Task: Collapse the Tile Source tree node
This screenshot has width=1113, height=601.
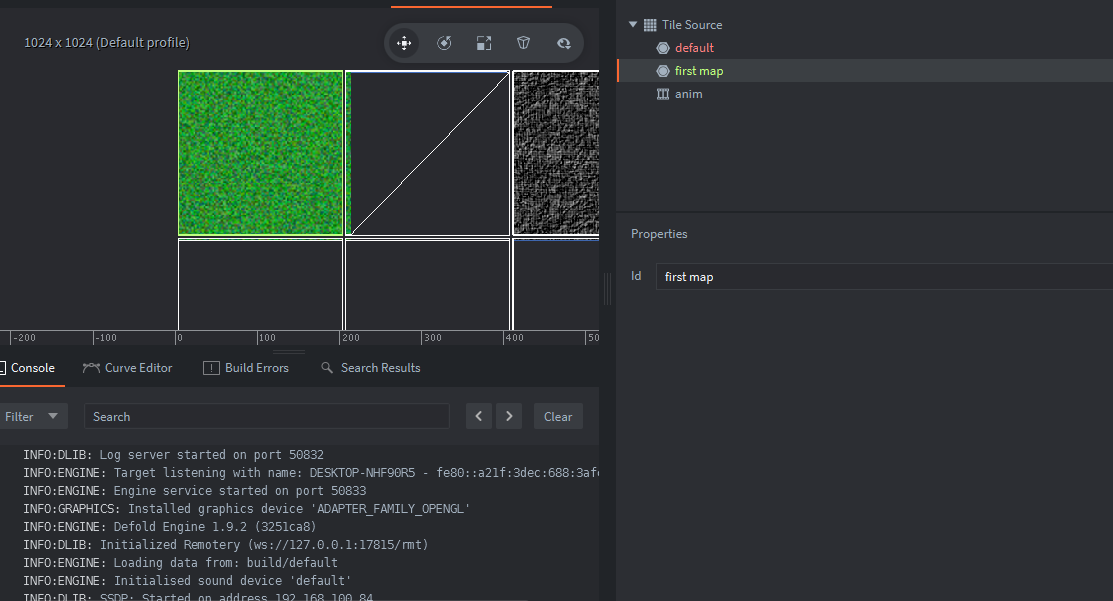Action: point(633,24)
